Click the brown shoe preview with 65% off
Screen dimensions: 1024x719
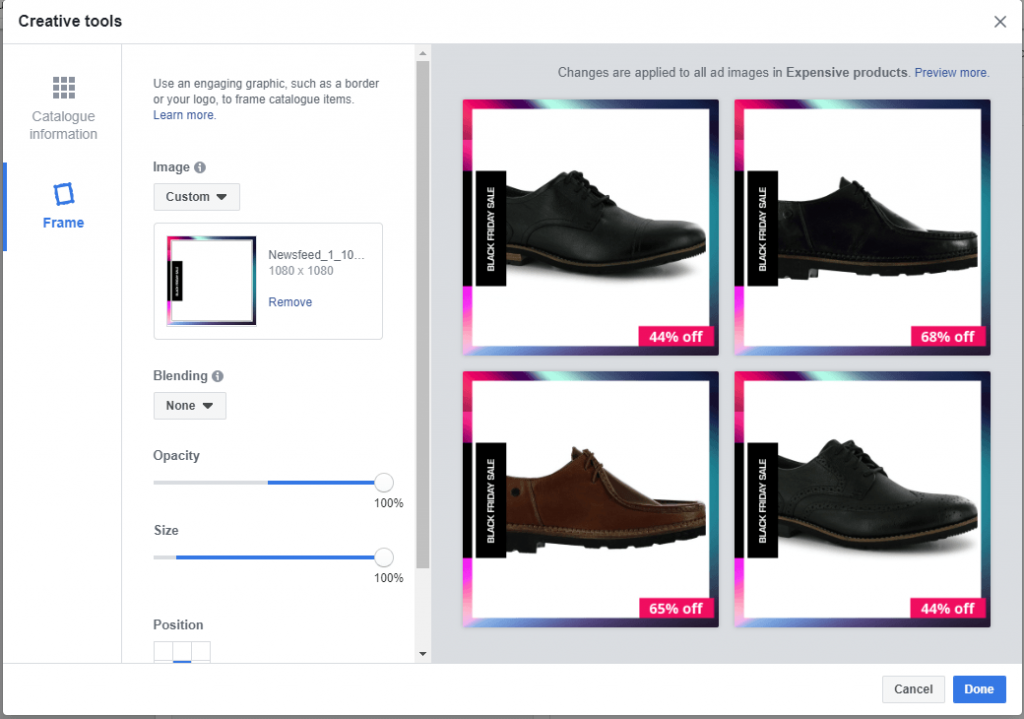click(x=590, y=499)
